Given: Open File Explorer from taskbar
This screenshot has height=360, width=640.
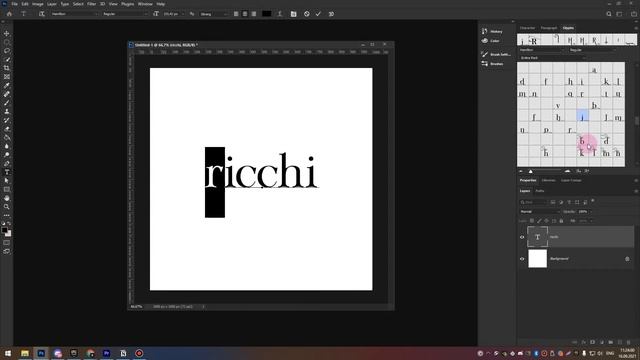Looking at the screenshot, I should click(x=24, y=353).
